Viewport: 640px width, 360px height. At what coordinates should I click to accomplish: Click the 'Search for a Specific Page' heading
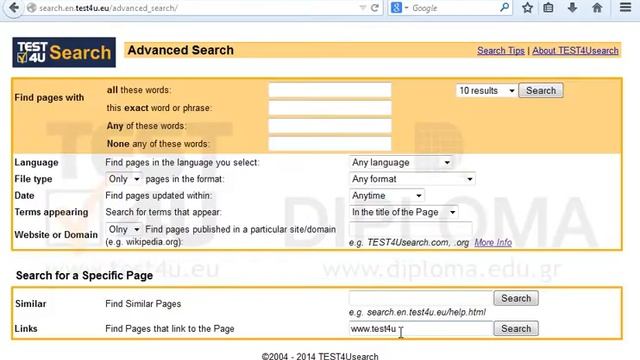tap(84, 276)
